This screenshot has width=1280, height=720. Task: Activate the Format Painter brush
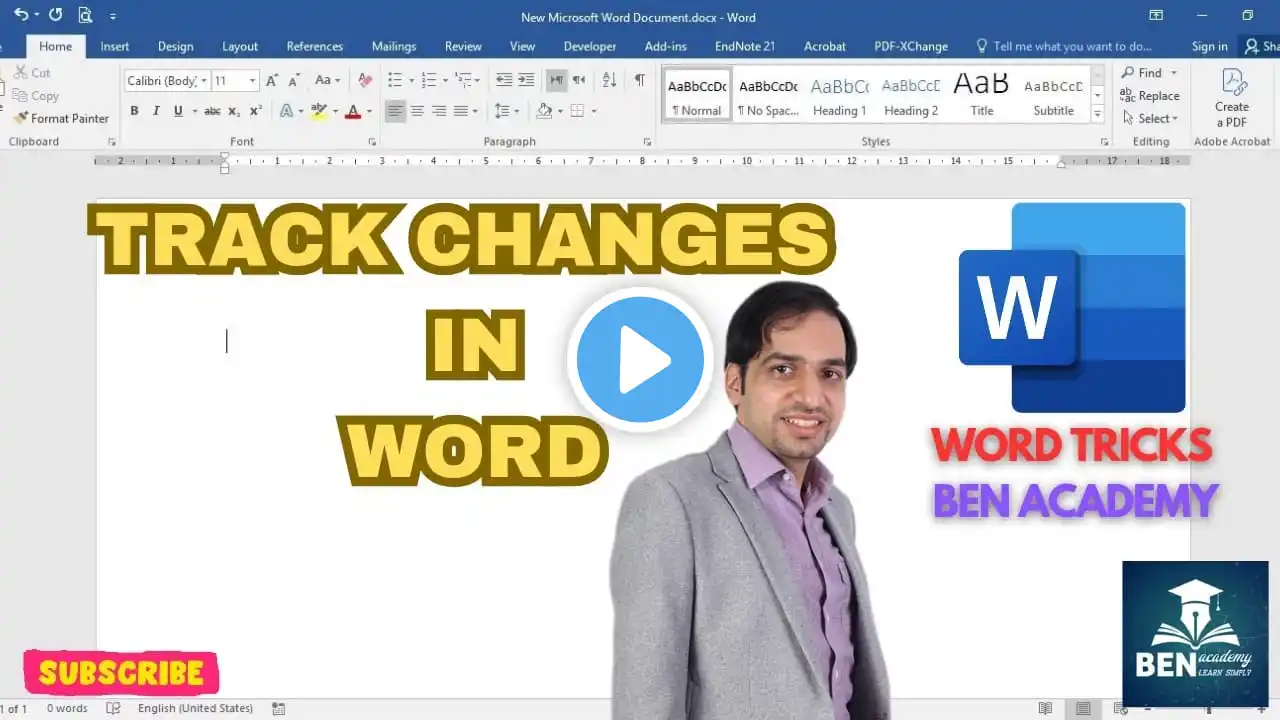61,118
